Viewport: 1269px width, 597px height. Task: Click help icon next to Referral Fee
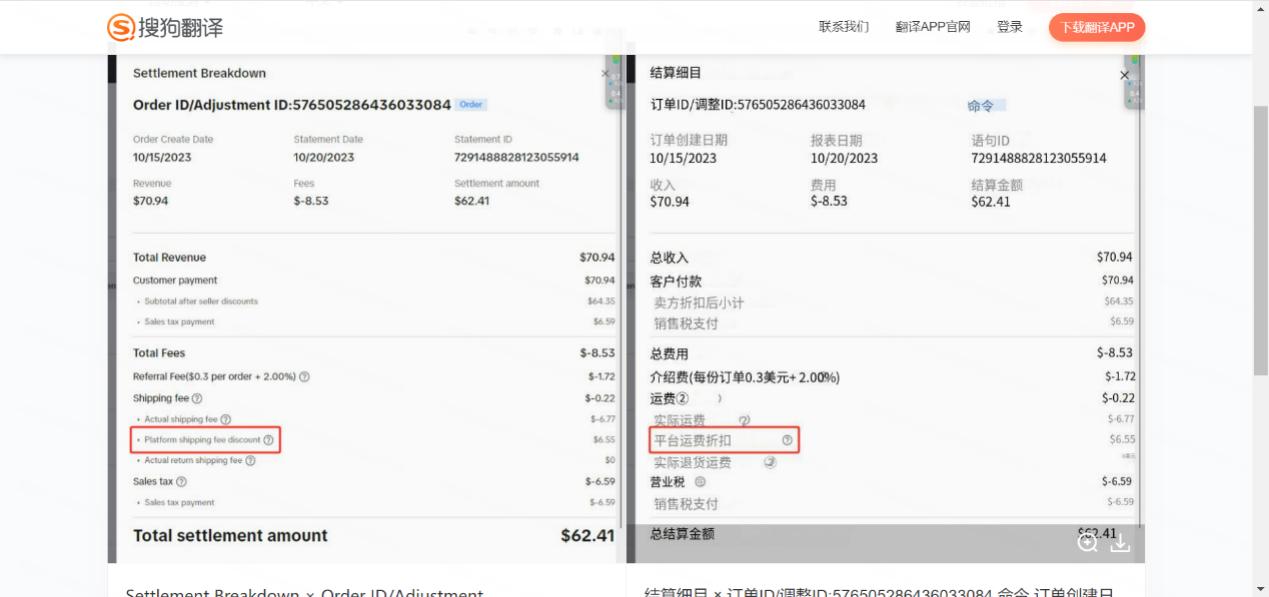304,377
